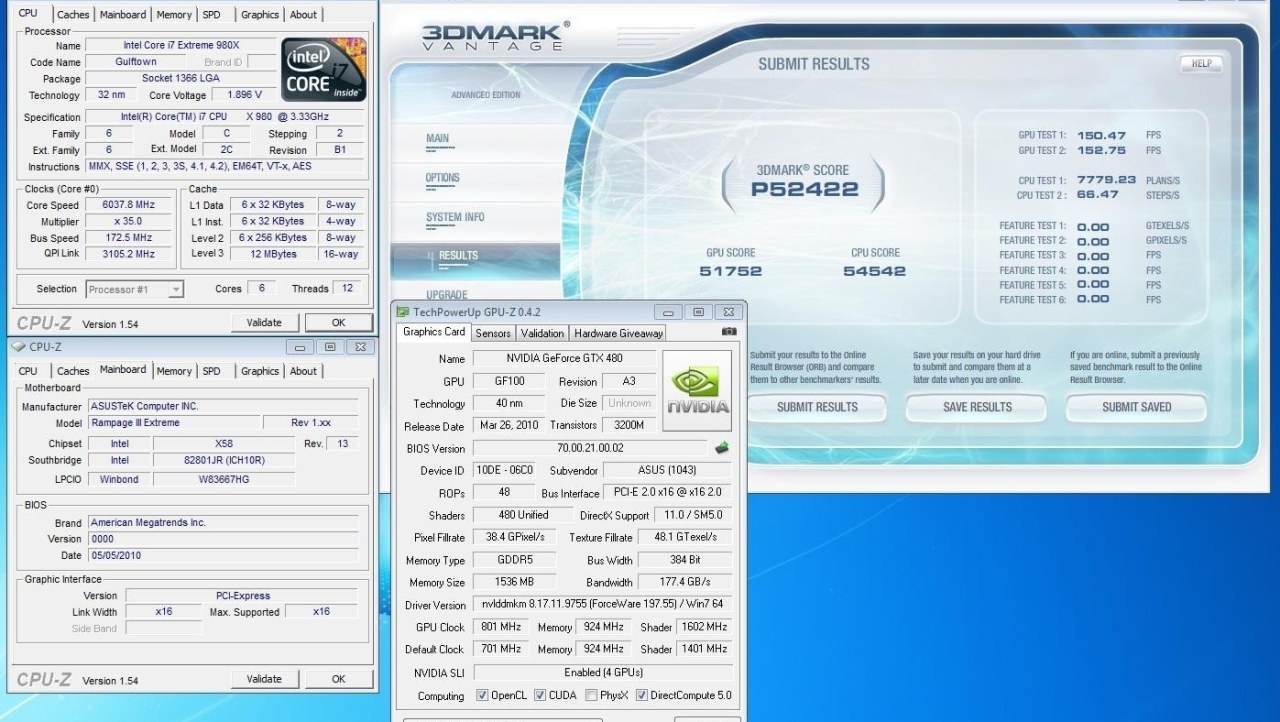1280x722 pixels.
Task: Minimize the GPU-Z window
Action: tap(670, 312)
